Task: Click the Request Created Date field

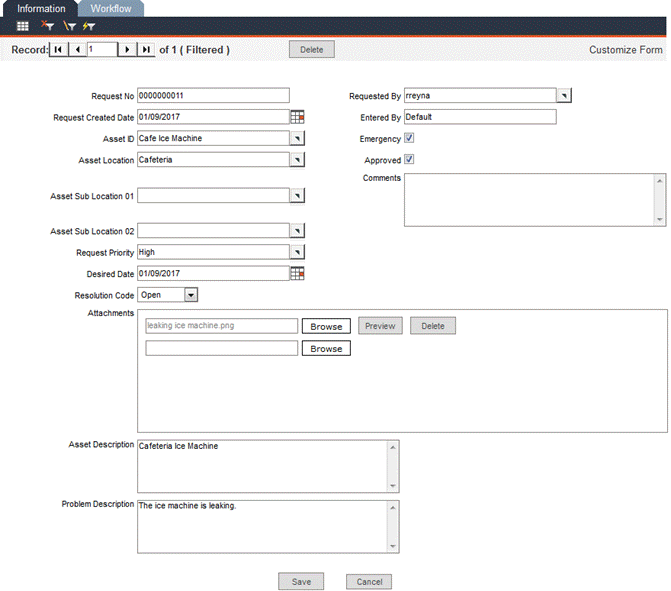Action: [x=213, y=117]
